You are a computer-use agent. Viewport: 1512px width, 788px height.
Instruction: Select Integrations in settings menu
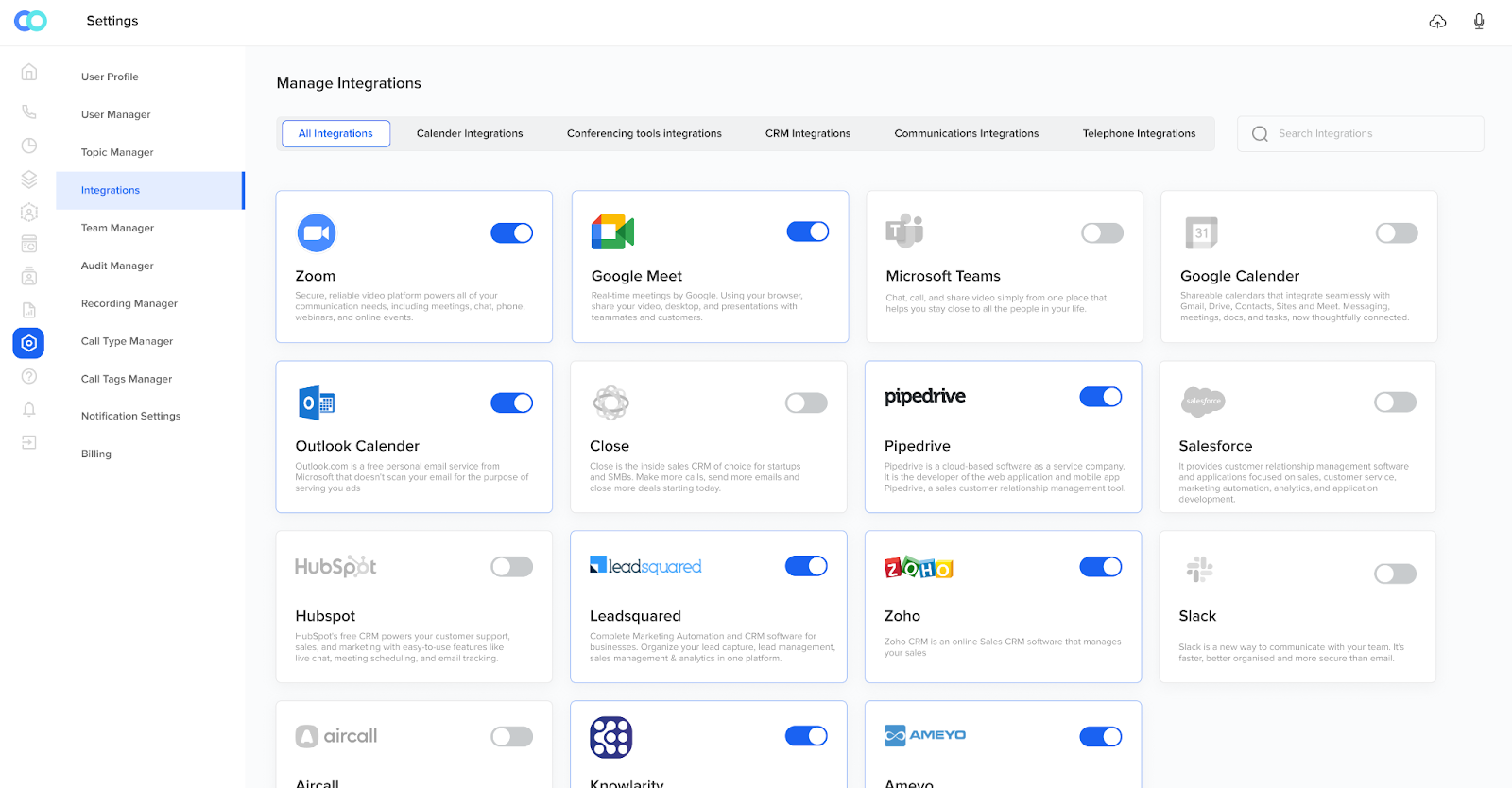click(150, 190)
